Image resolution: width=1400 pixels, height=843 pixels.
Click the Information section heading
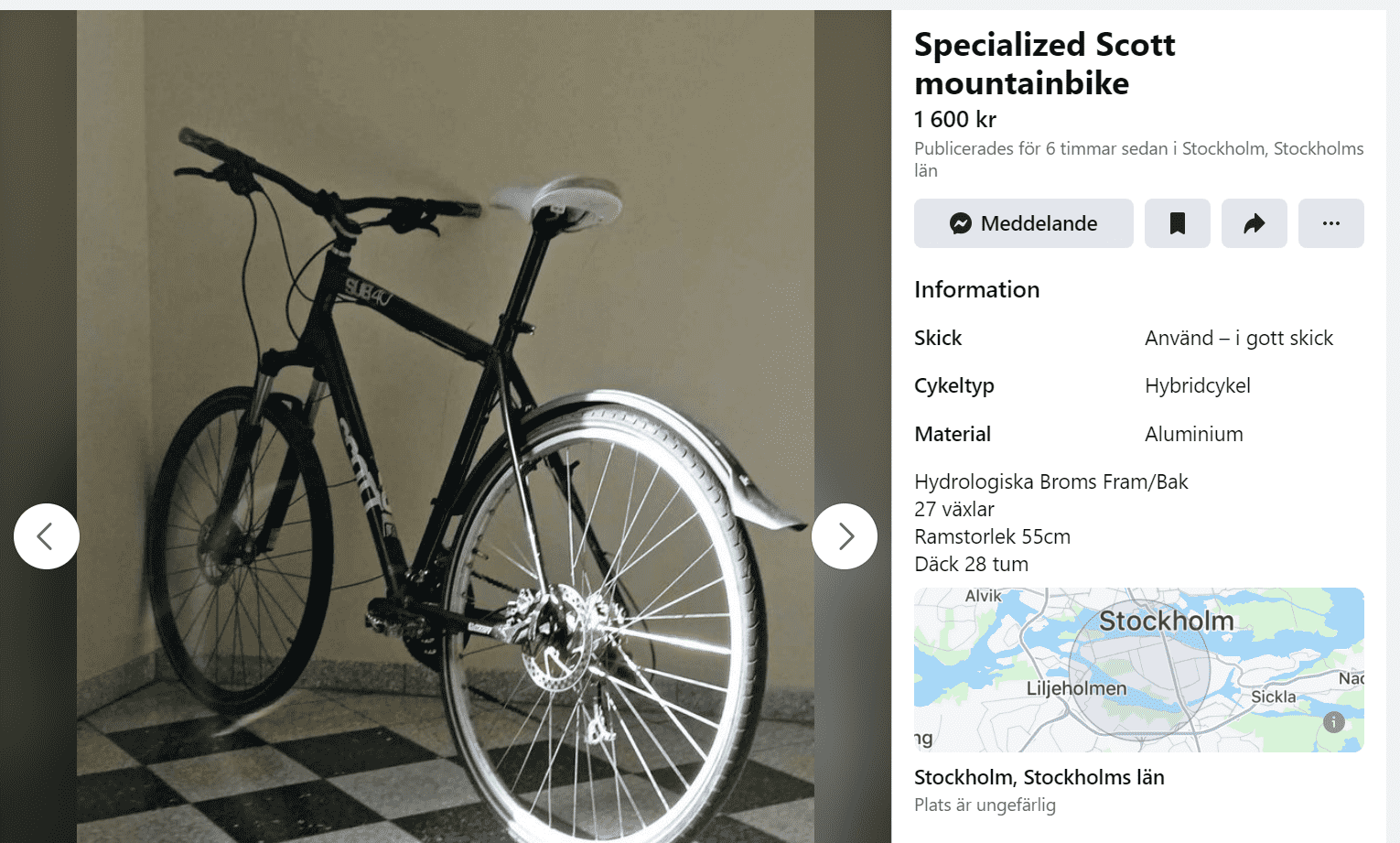tap(976, 289)
